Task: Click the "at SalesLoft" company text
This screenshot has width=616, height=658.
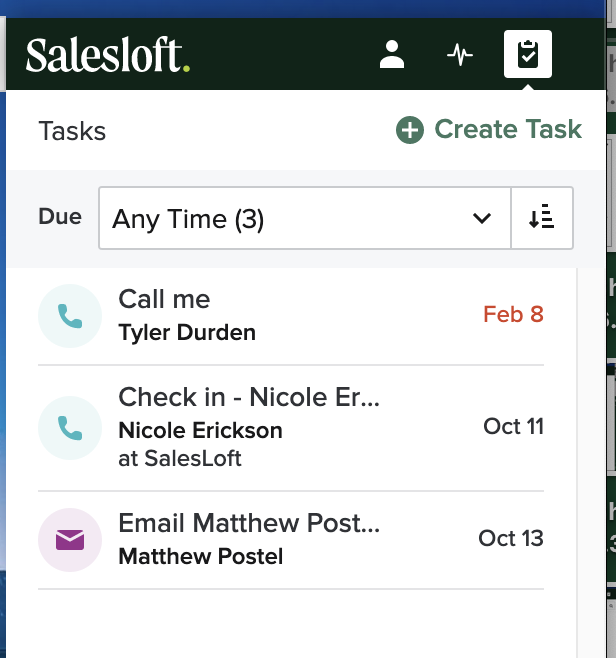Action: 180,459
